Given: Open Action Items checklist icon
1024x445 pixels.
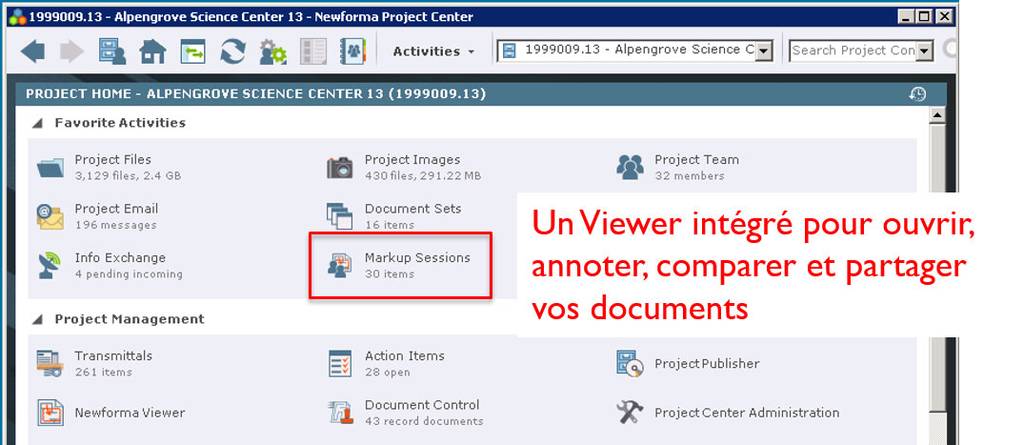Looking at the screenshot, I should (x=340, y=363).
